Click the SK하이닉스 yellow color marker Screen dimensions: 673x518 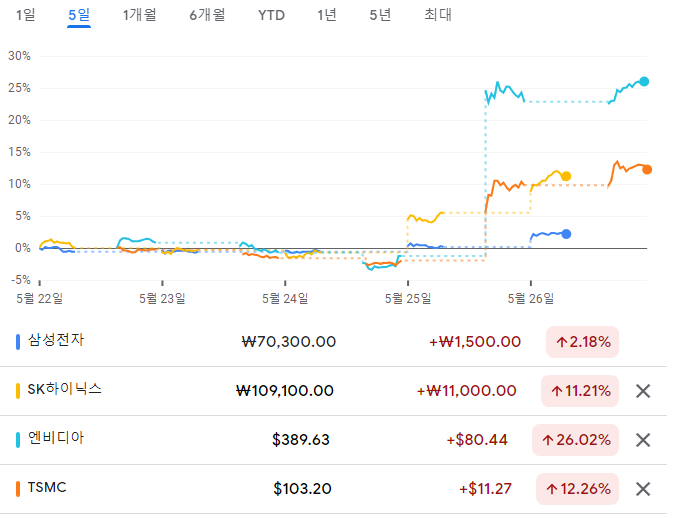[x=18, y=391]
